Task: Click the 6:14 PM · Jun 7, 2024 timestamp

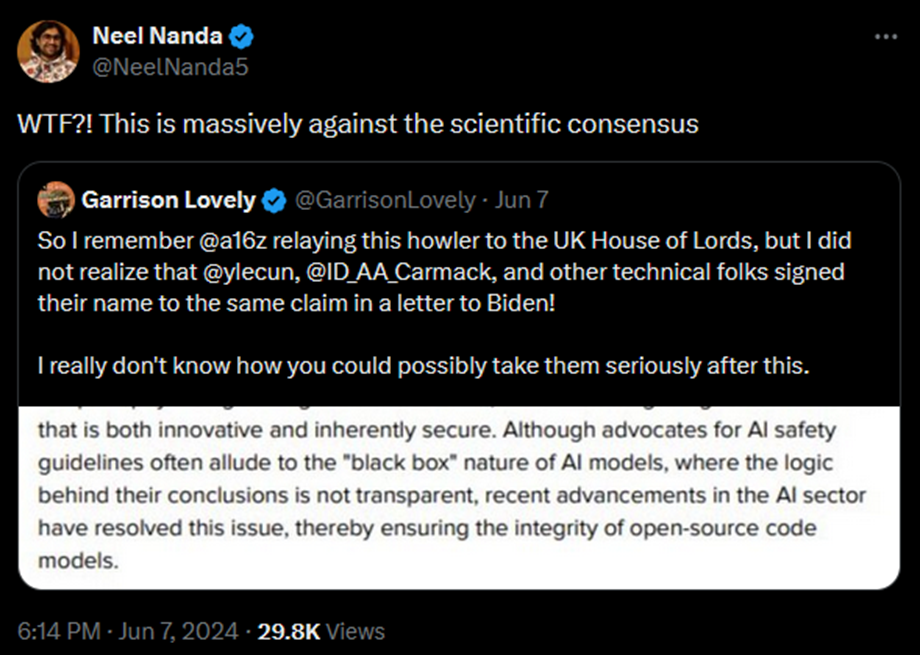Action: pyautogui.click(x=128, y=631)
